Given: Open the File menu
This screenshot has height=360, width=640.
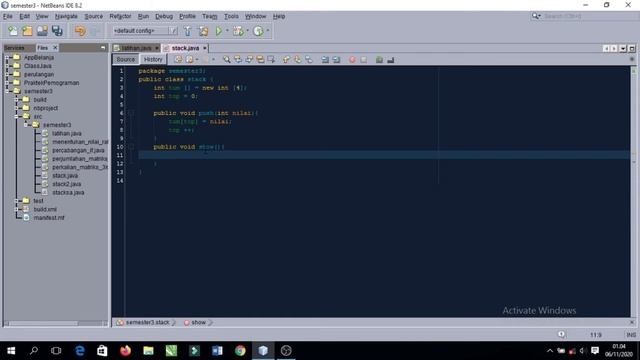Looking at the screenshot, I should pyautogui.click(x=8, y=16).
